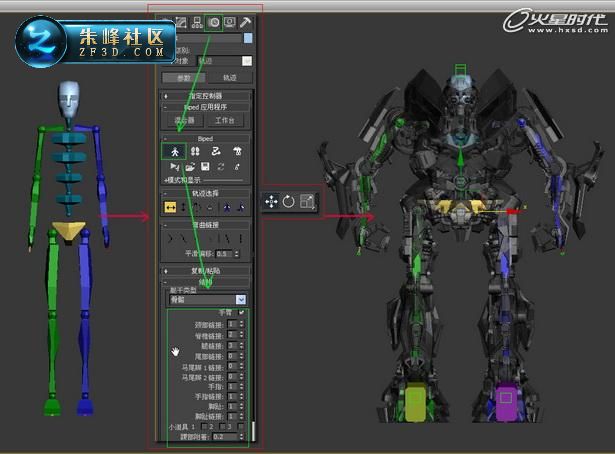Click Load File folder icon in Biped rollout
Viewport: 615px width, 454px height.
pyautogui.click(x=190, y=167)
